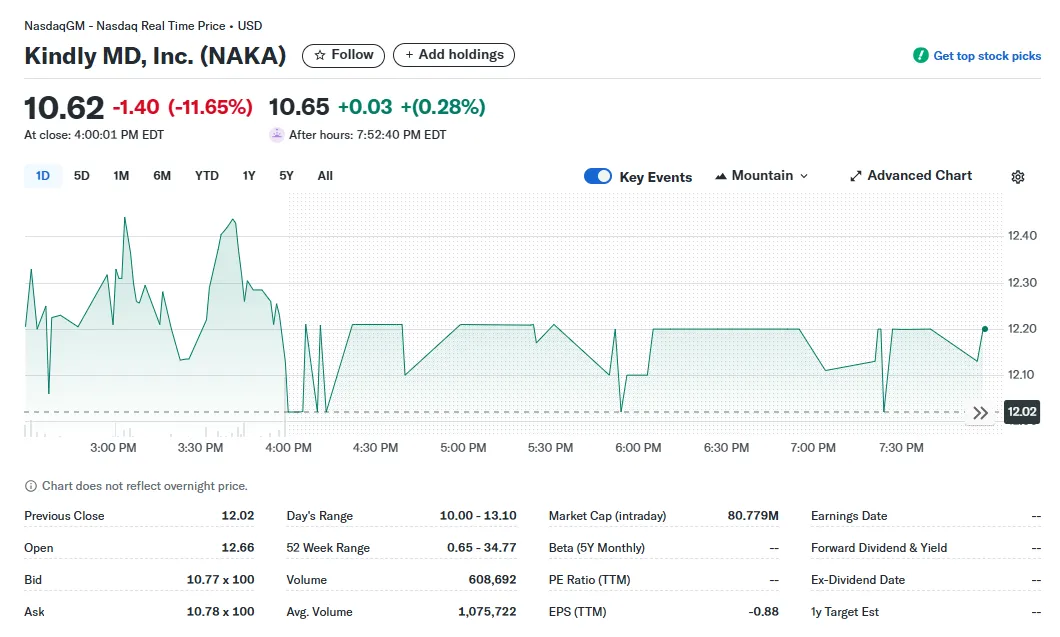The image size is (1060, 637).
Task: Click the double-chevron icon beside 12.02 price
Action: click(x=980, y=413)
